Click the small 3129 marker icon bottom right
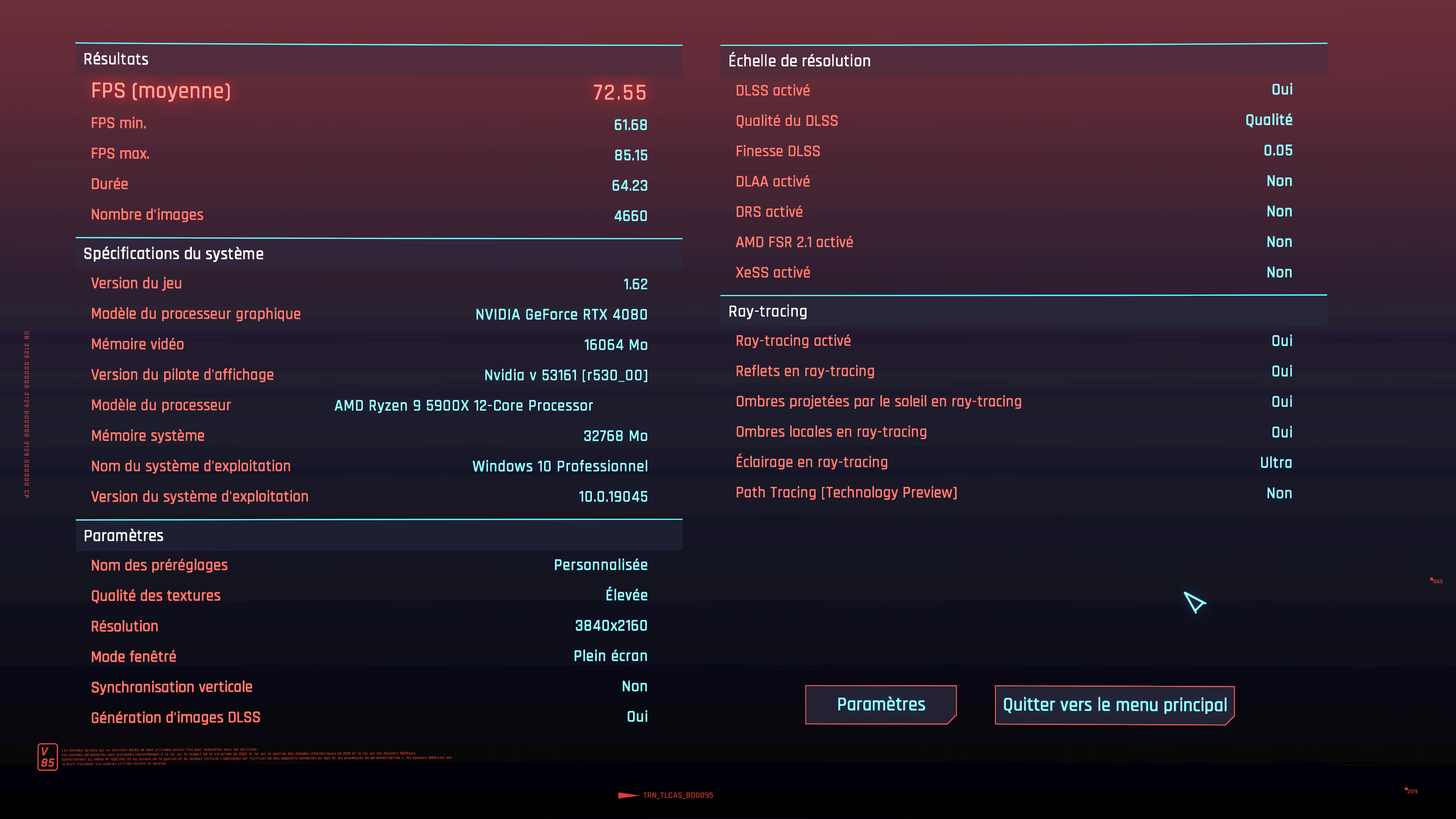 click(1411, 791)
